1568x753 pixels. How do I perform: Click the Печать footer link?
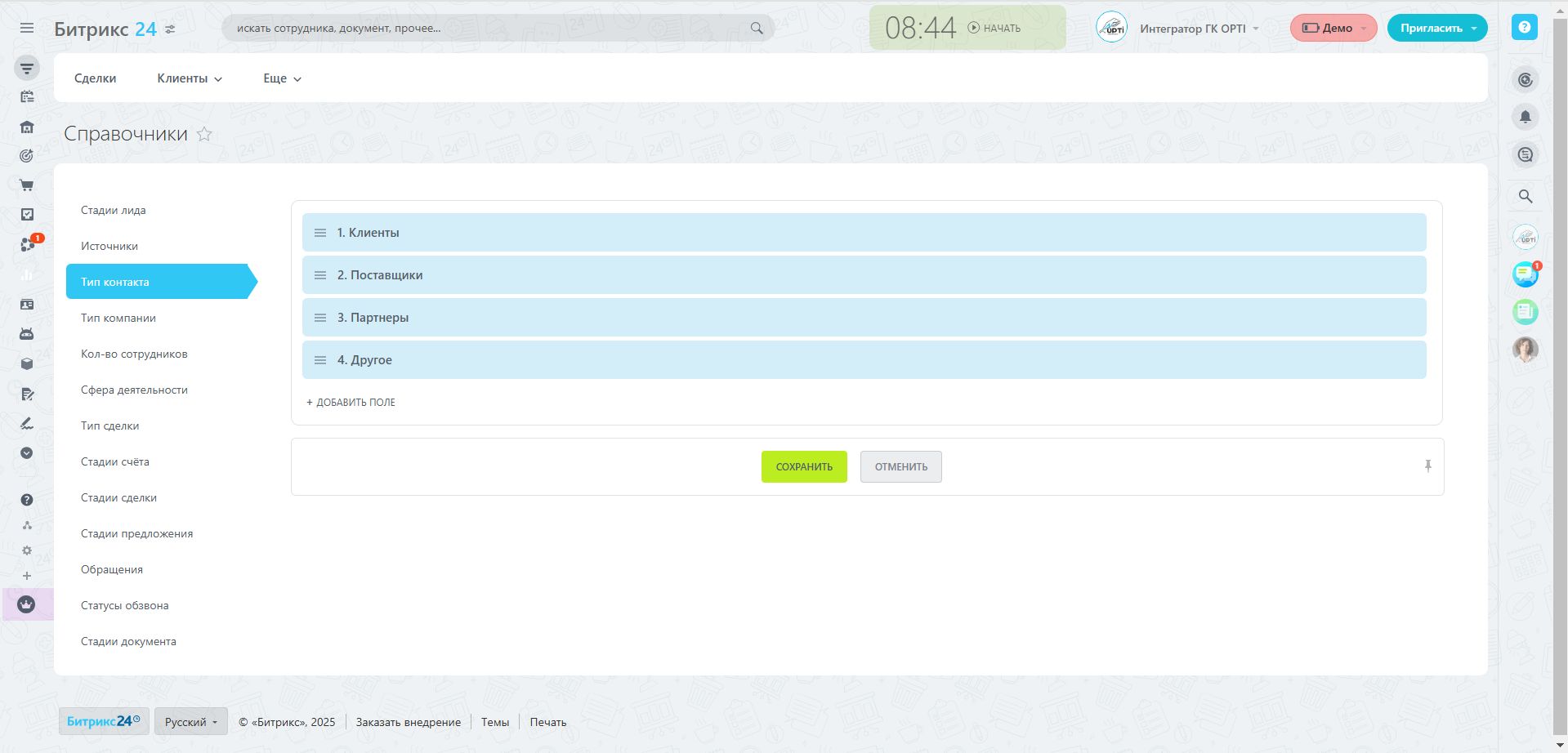(548, 723)
